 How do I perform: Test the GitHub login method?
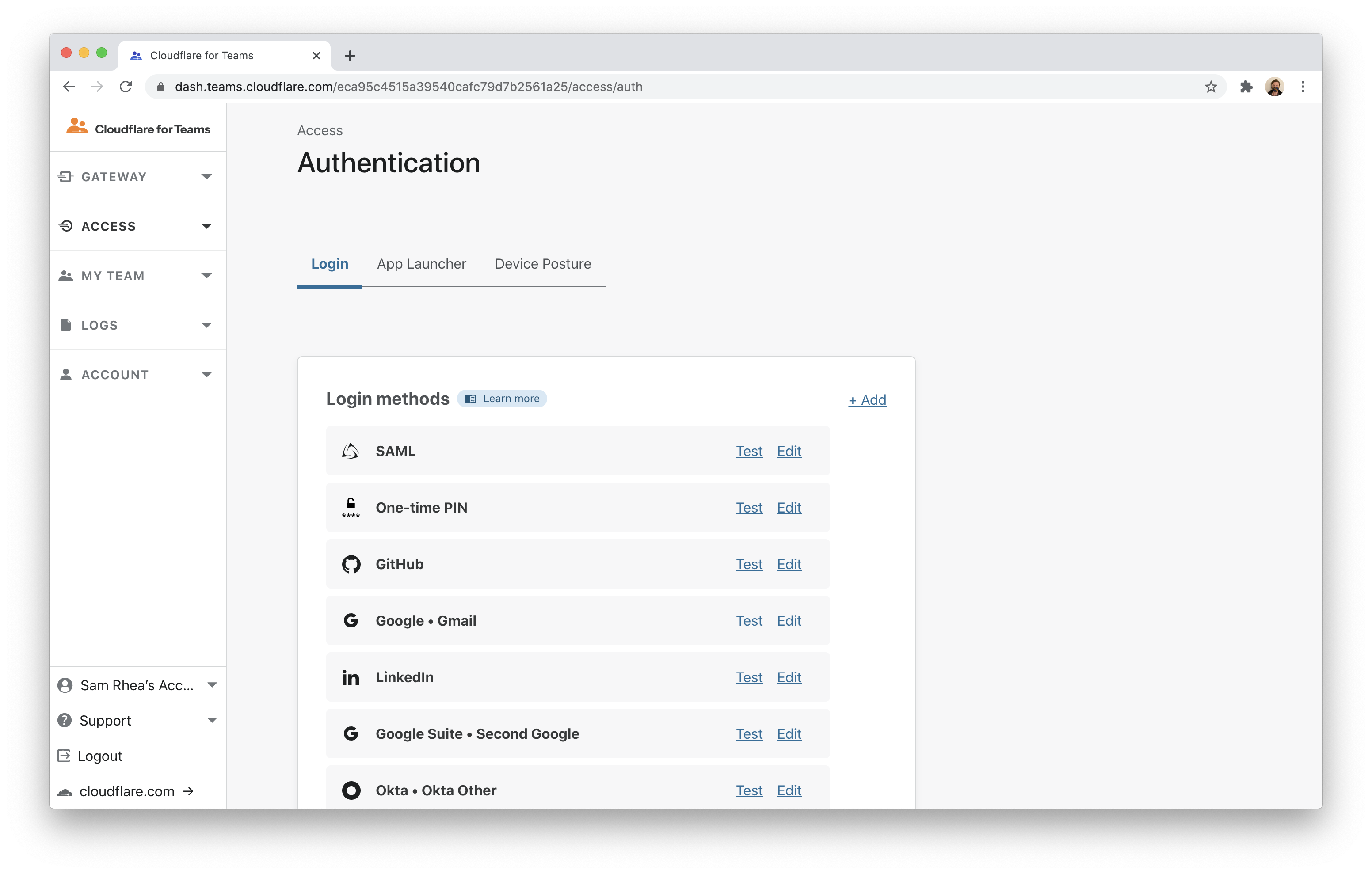click(x=749, y=564)
